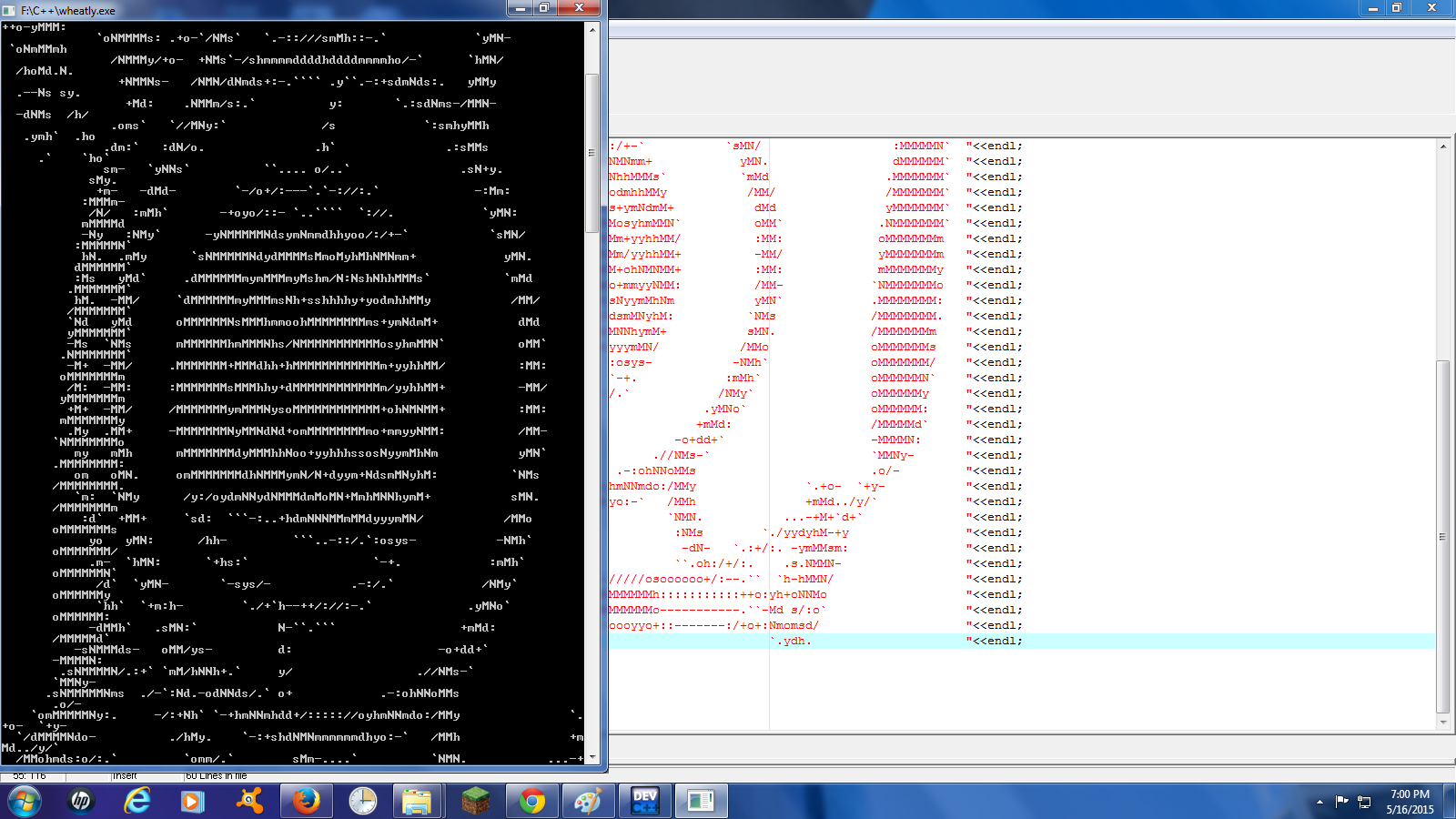Open the media player taskbar icon

pyautogui.click(x=192, y=801)
